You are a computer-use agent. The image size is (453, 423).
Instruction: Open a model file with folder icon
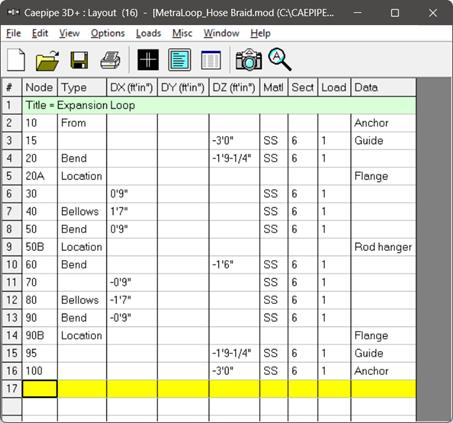pos(47,60)
